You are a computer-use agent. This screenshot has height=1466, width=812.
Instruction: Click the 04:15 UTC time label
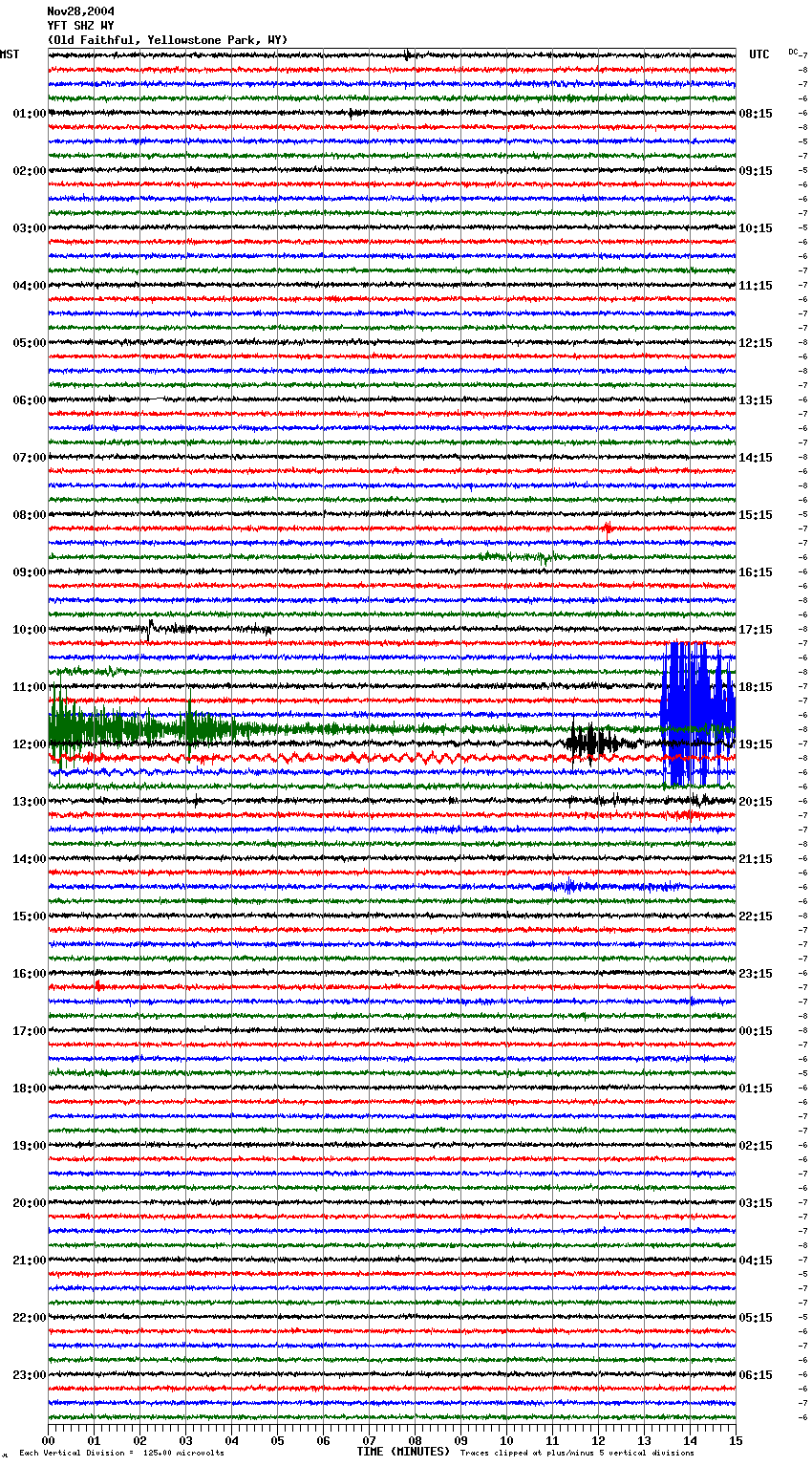756,1261
